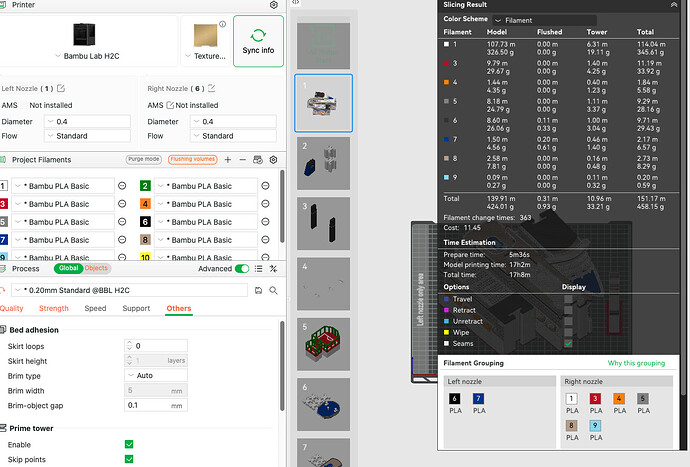The image size is (690, 467).
Task: Open the Others tab
Action: (x=179, y=308)
